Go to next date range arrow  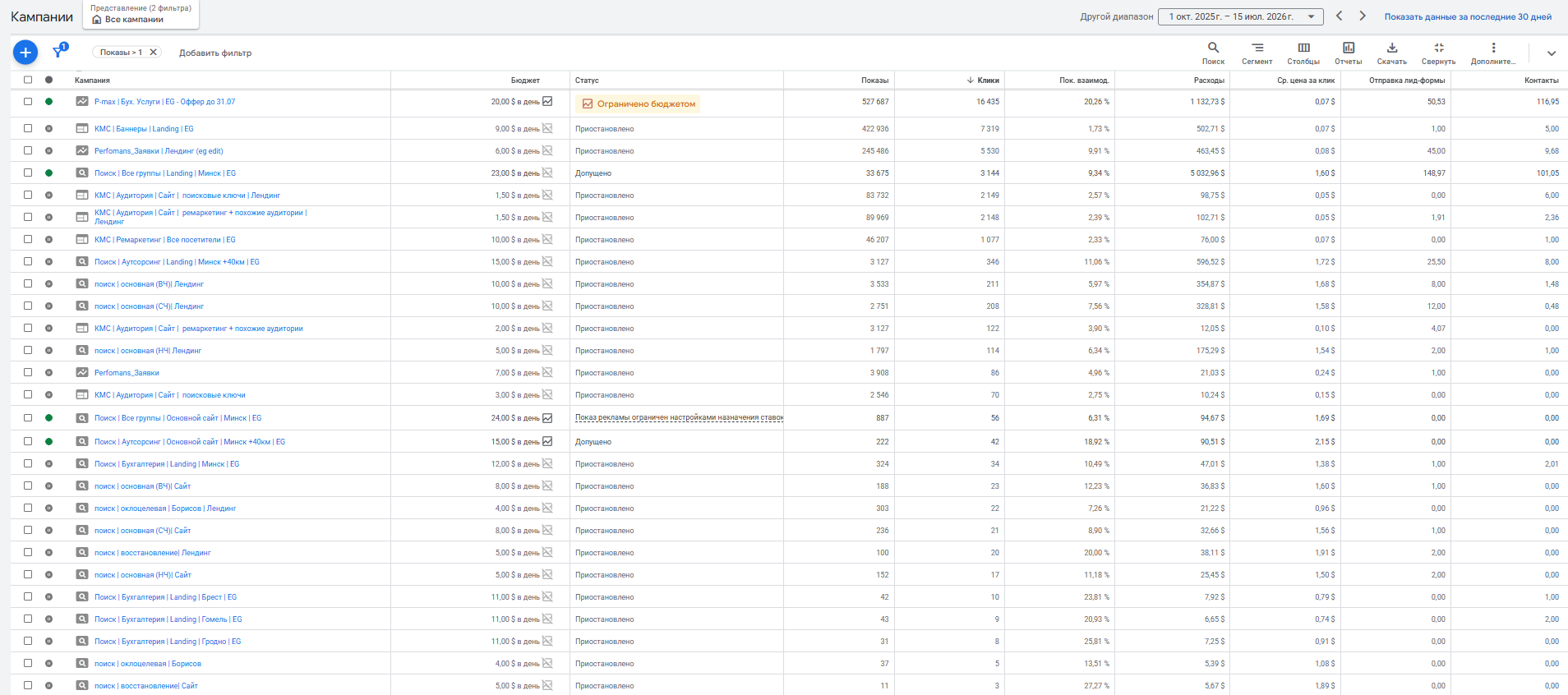point(1363,16)
